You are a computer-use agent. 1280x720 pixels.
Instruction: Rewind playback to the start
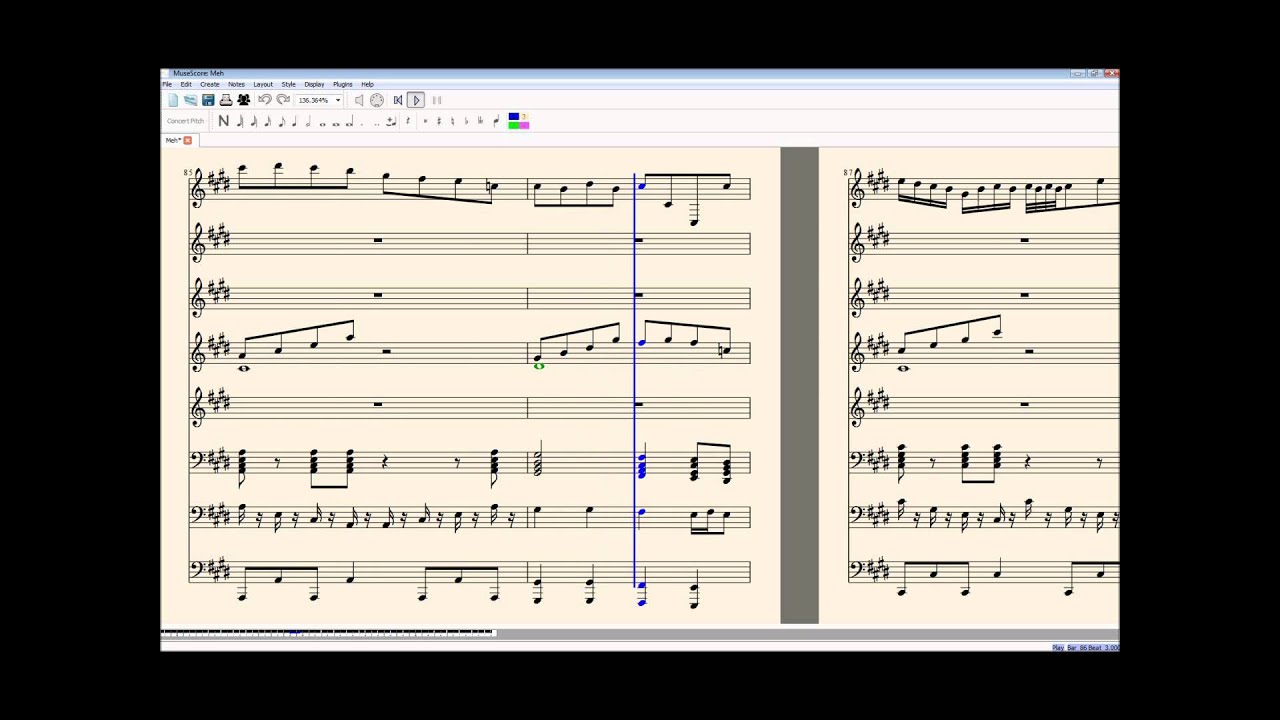[x=398, y=100]
